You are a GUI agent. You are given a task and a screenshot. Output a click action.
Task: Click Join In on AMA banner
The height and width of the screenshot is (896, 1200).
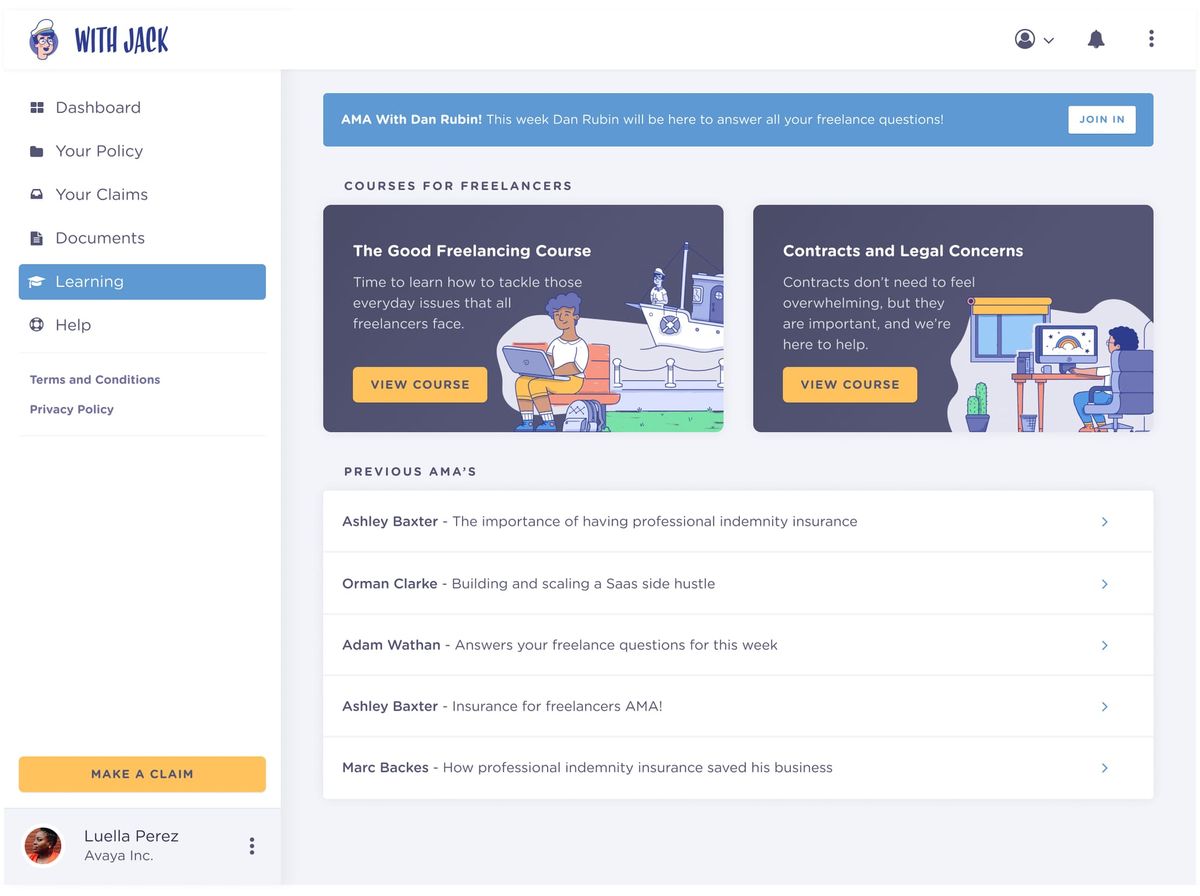pos(1101,119)
